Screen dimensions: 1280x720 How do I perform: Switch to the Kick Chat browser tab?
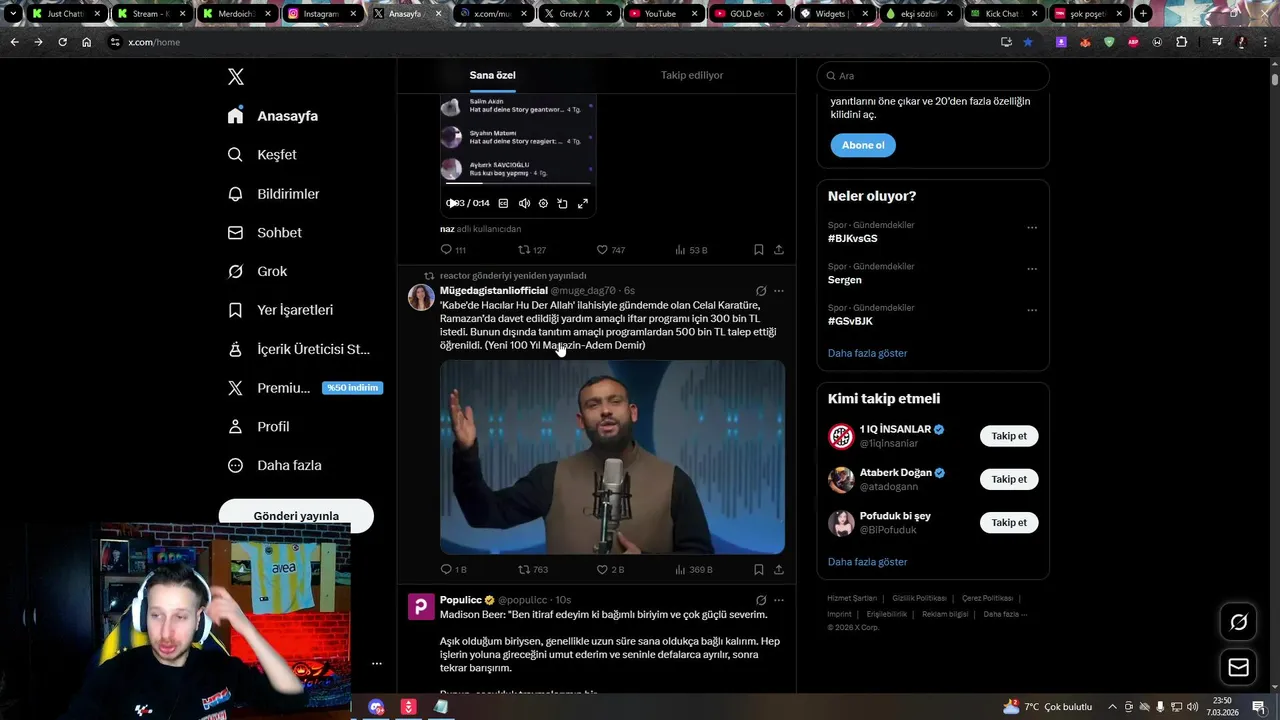tap(1002, 14)
